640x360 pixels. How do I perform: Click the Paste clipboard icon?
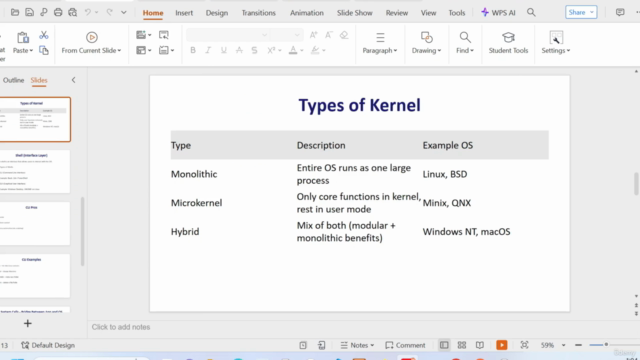point(23,38)
